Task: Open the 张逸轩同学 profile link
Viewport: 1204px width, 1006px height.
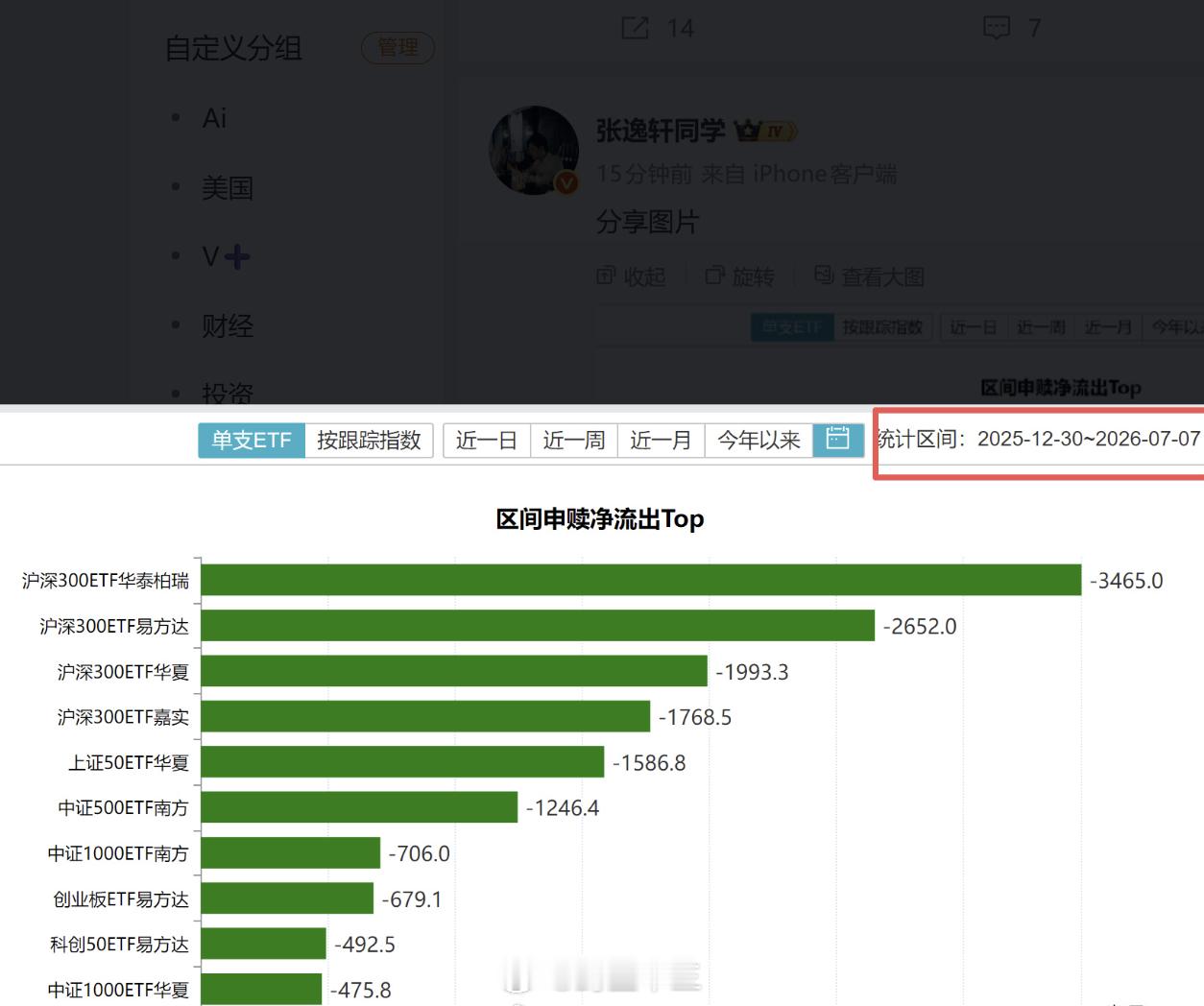Action: point(661,131)
